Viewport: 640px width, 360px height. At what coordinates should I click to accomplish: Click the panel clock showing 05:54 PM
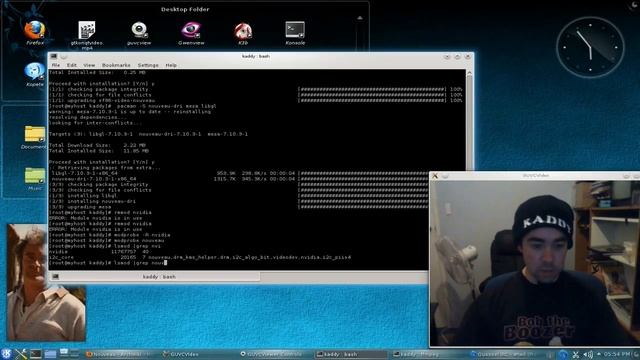[x=617, y=354]
